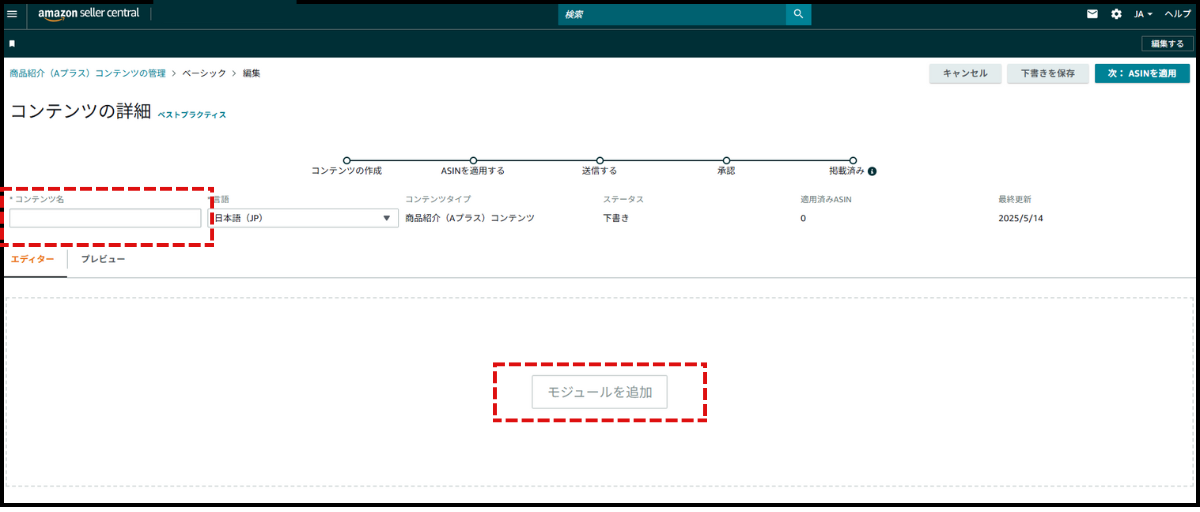The height and width of the screenshot is (512, 1200).
Task: Click the 次：ASINを適用 button
Action: 1142,73
